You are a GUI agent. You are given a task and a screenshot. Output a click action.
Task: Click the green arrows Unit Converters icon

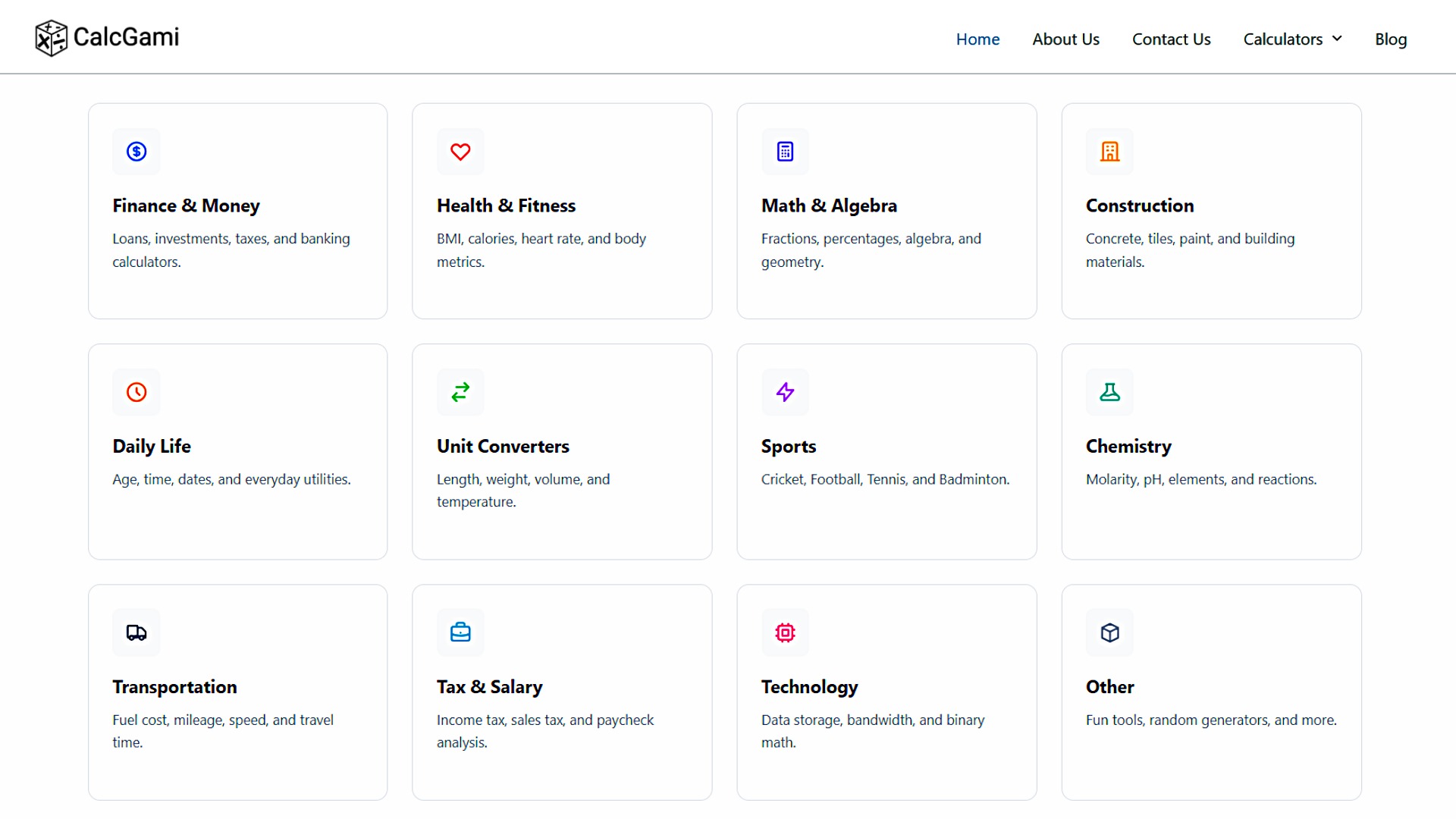[460, 392]
